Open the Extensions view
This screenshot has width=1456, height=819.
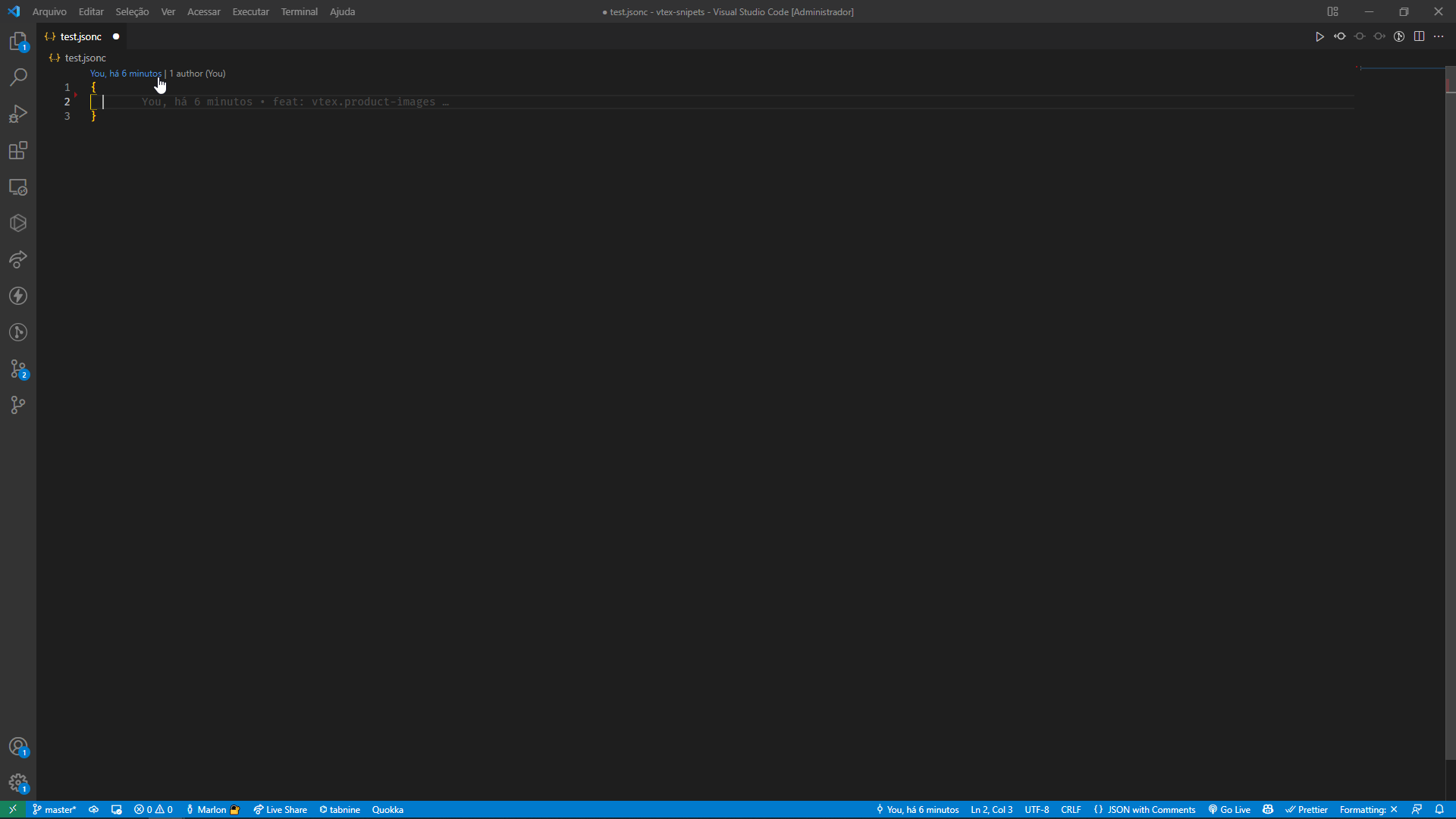(x=18, y=150)
